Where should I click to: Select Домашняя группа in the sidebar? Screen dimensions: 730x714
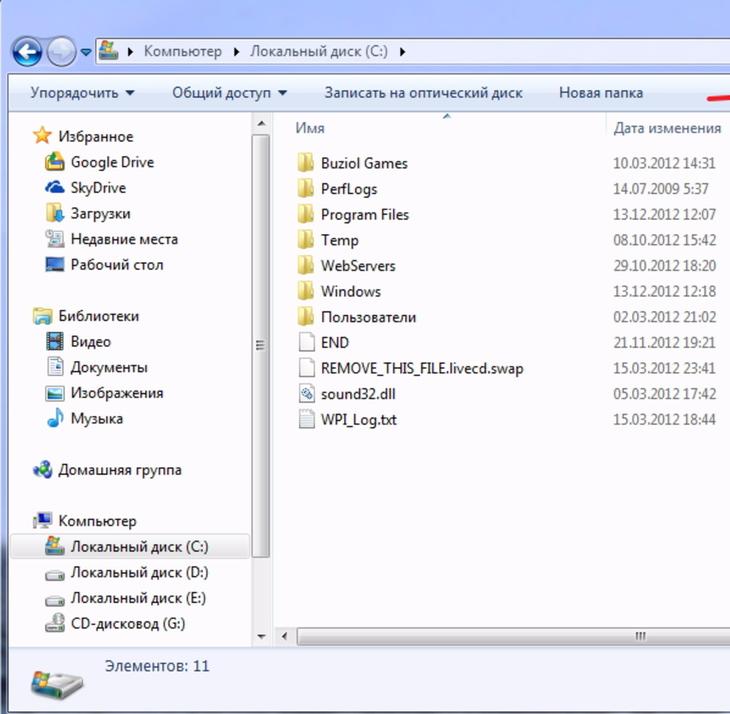tap(107, 470)
